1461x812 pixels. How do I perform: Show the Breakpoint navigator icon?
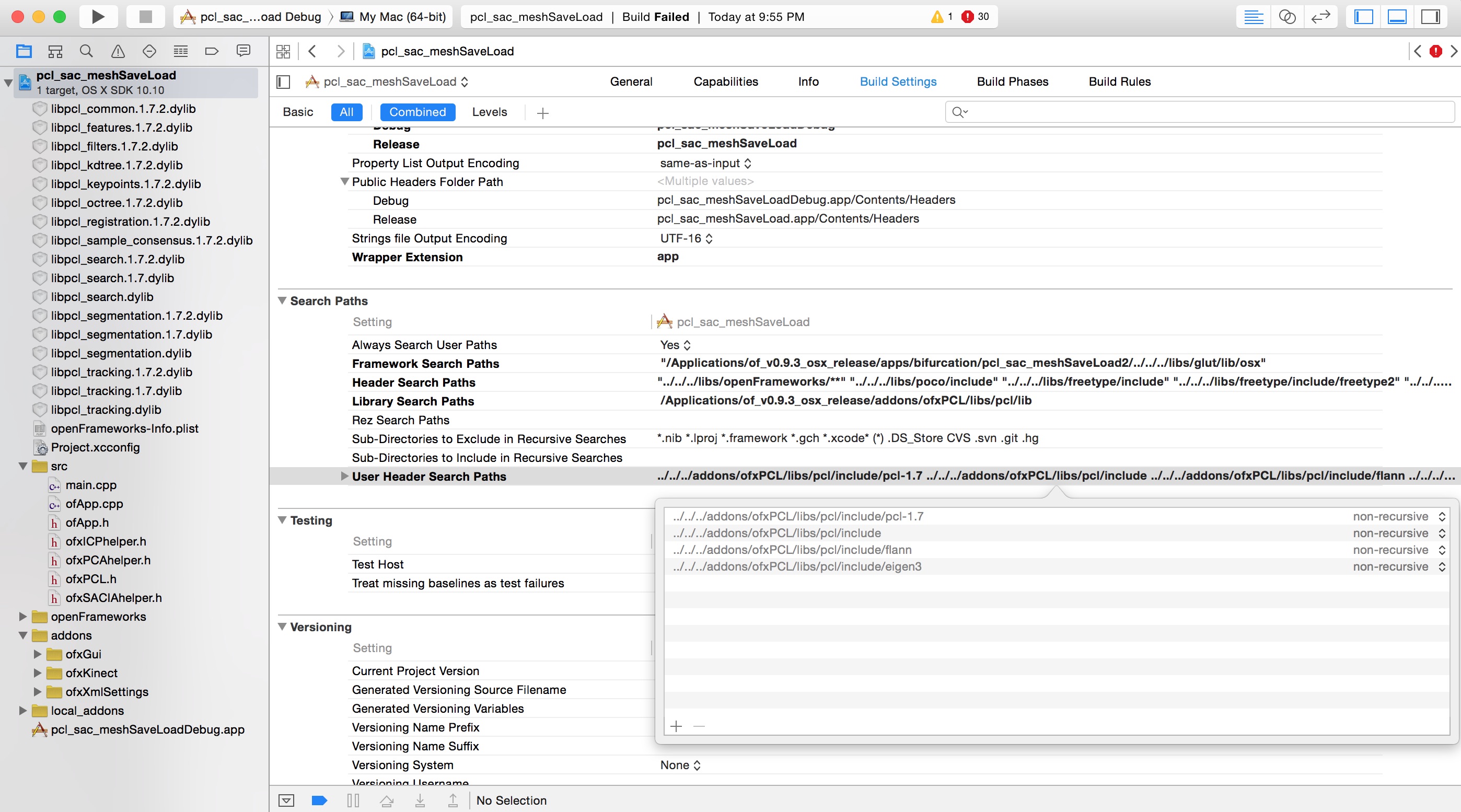point(212,51)
